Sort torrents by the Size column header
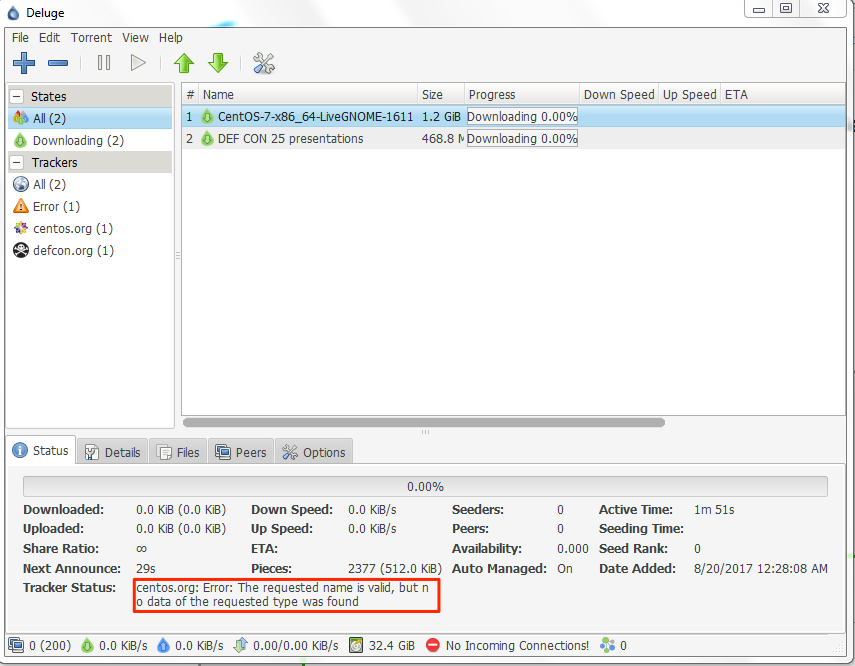The height and width of the screenshot is (666, 855). [441, 94]
